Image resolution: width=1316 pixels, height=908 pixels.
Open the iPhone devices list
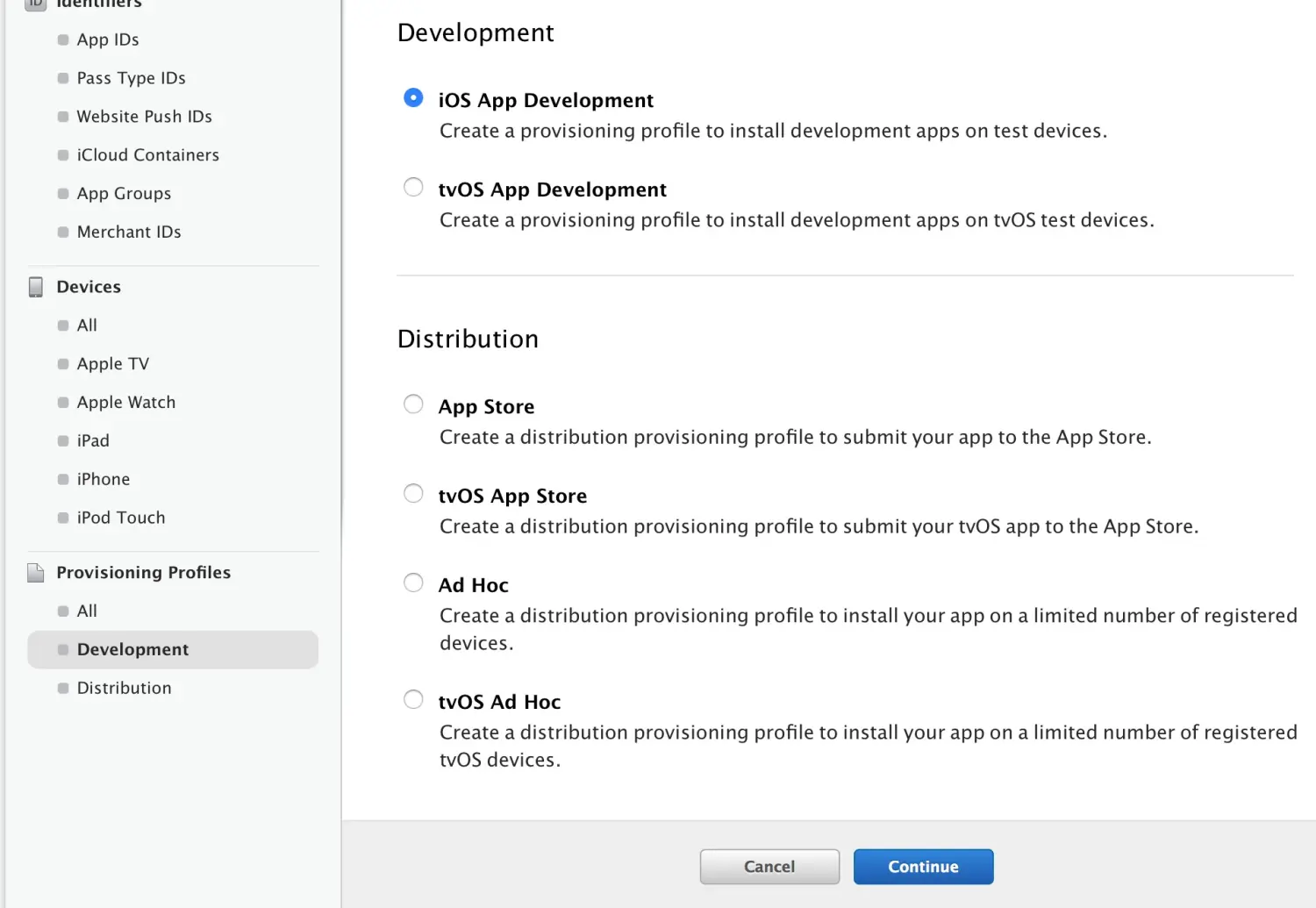point(104,480)
